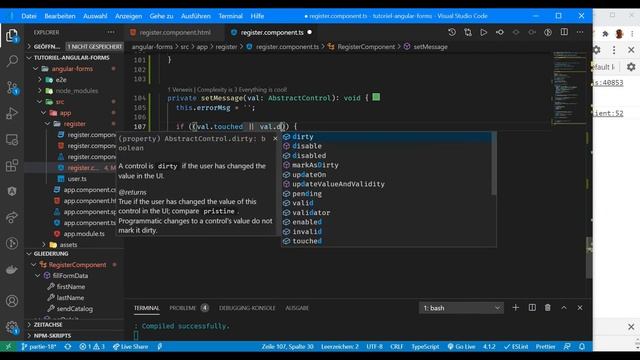
Task: Open the terminal selector dropdown showing bash
Action: (461, 308)
